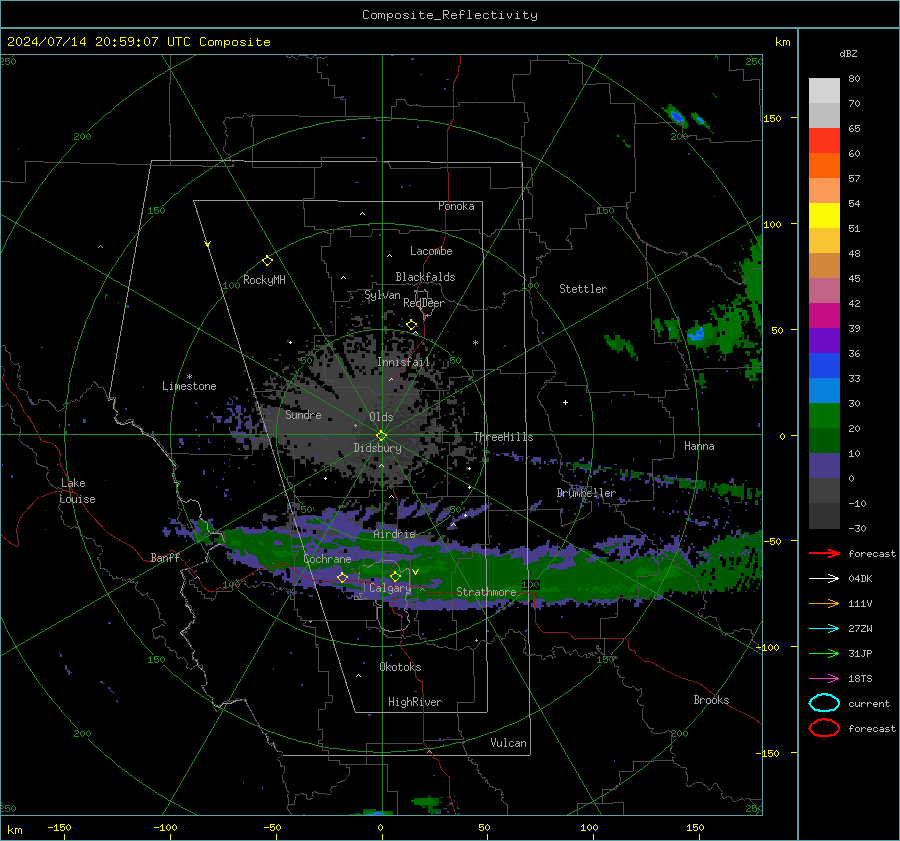Screen dimensions: 900x841
Task: Click the Vulcan town label
Action: point(508,743)
